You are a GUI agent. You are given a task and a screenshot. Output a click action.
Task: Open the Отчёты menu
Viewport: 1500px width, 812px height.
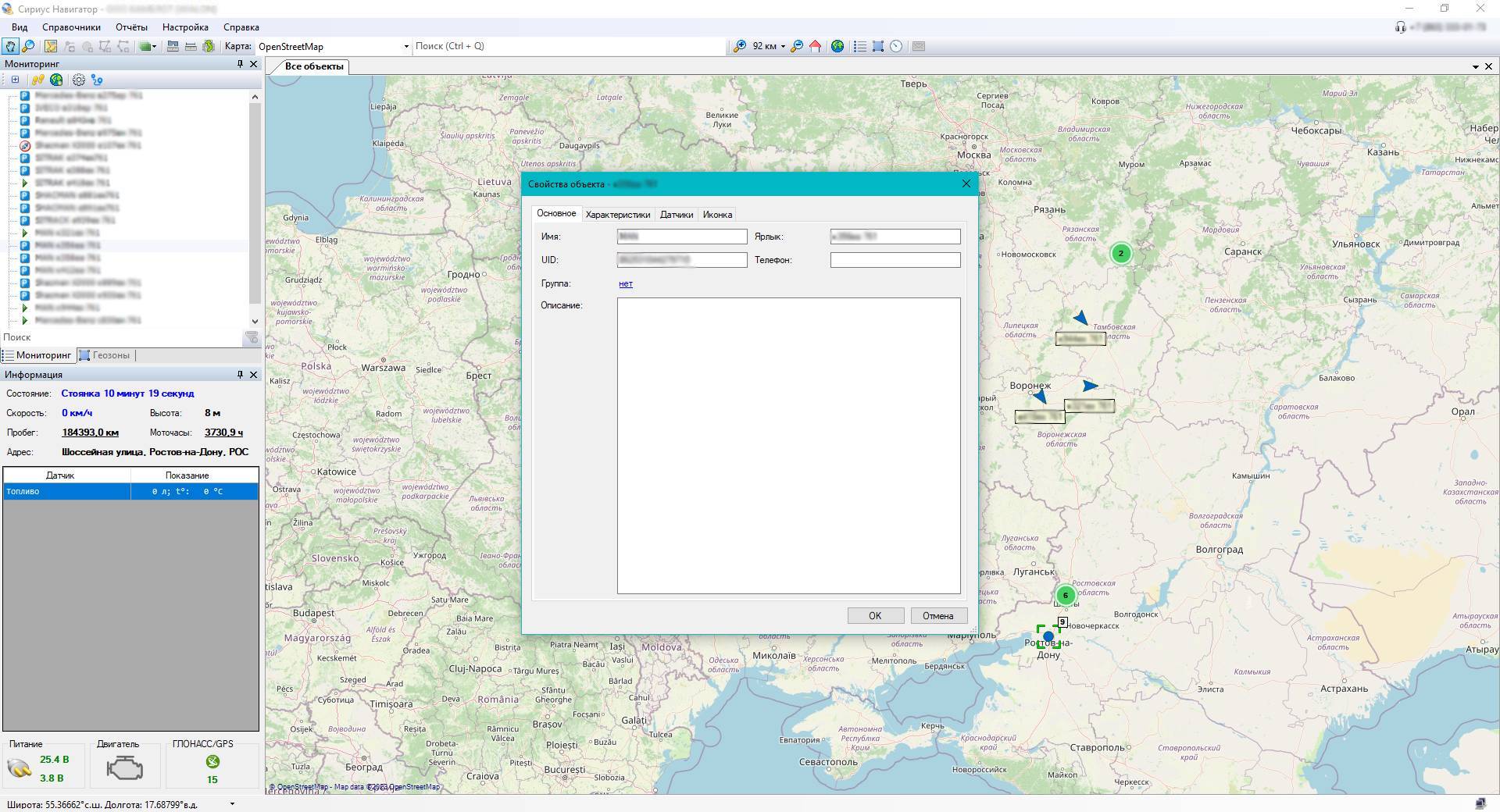pyautogui.click(x=131, y=27)
